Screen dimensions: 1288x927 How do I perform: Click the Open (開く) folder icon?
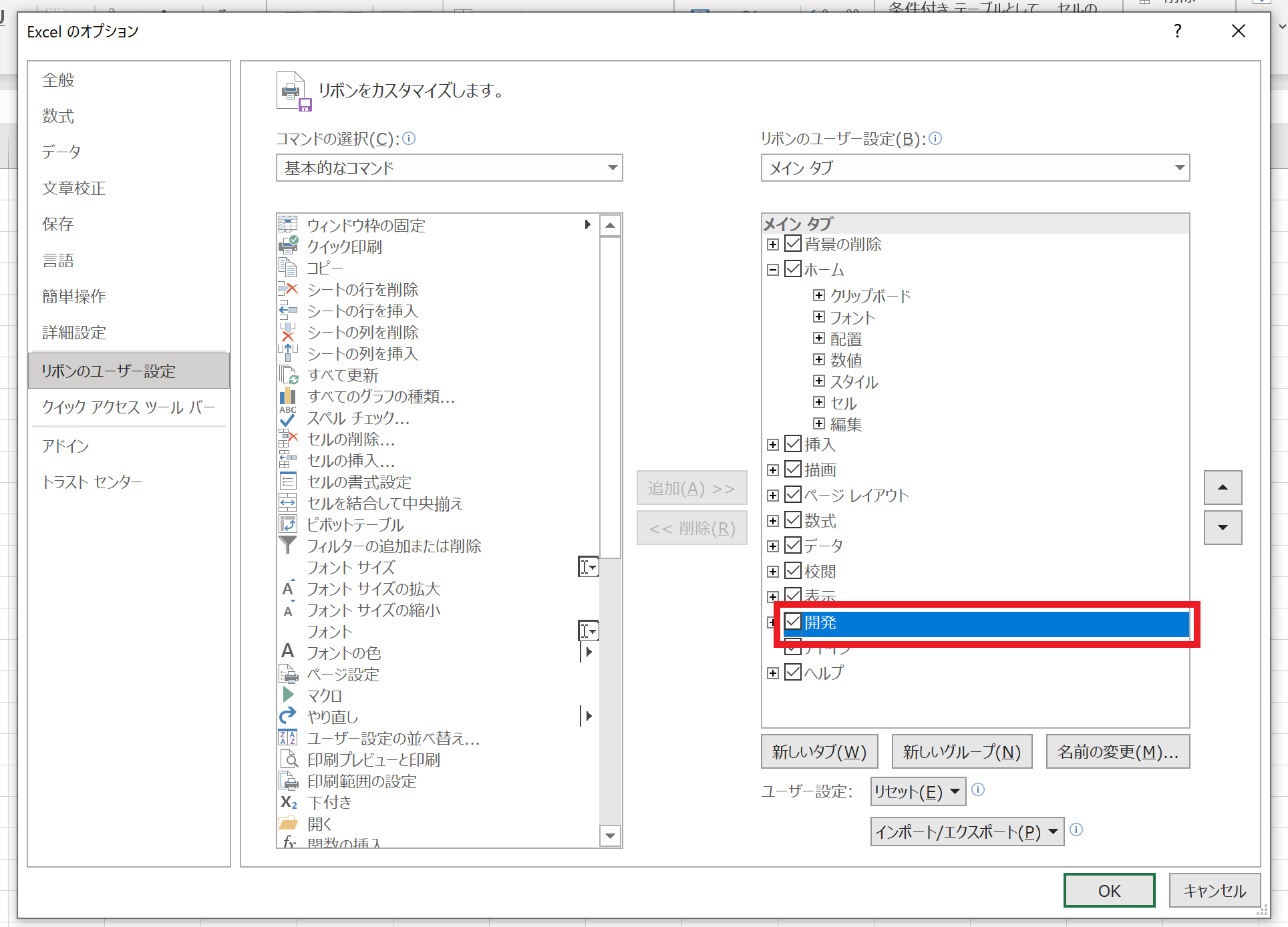coord(288,823)
